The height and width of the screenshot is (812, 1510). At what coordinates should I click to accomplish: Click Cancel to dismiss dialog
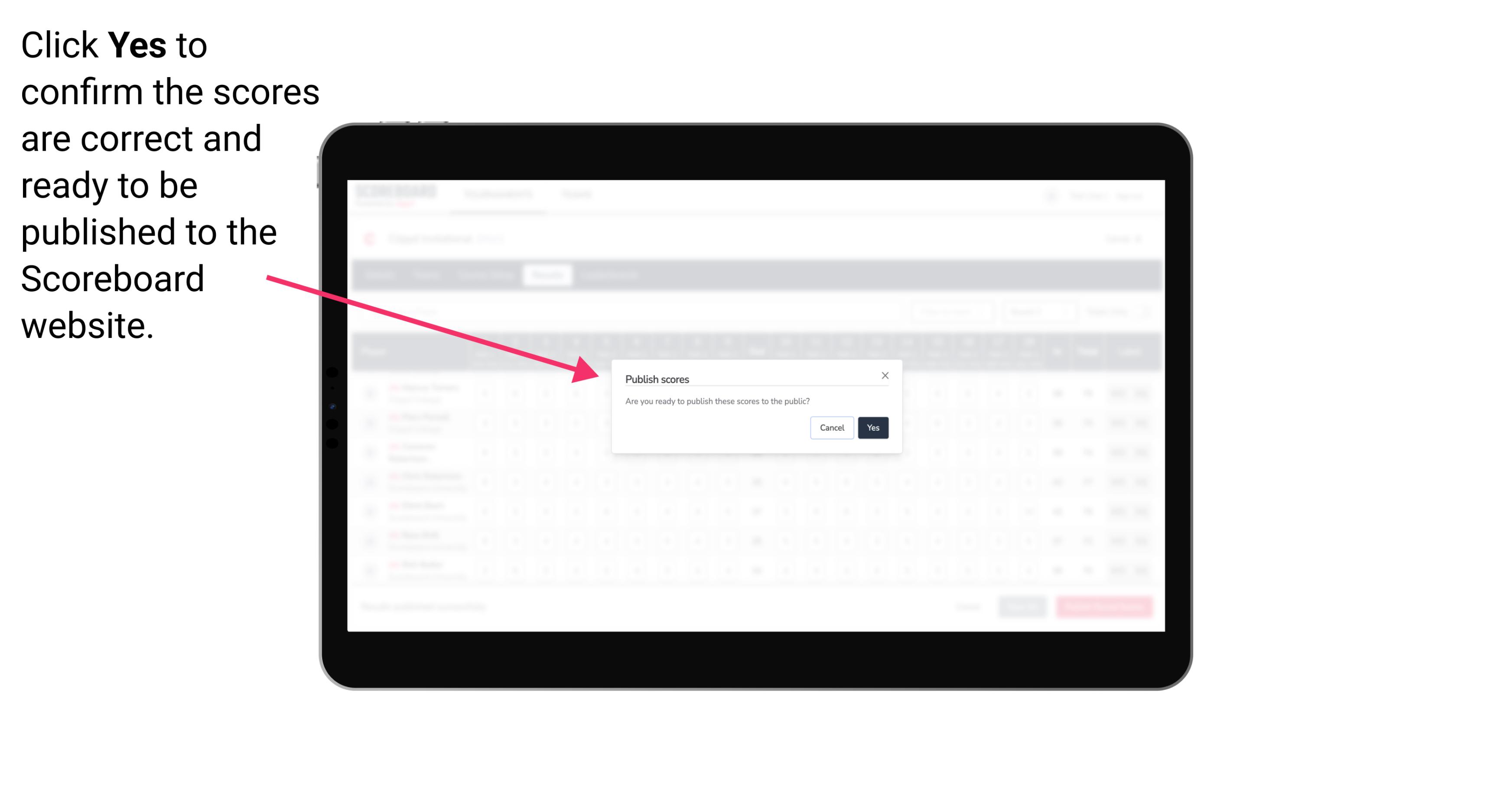click(x=833, y=427)
